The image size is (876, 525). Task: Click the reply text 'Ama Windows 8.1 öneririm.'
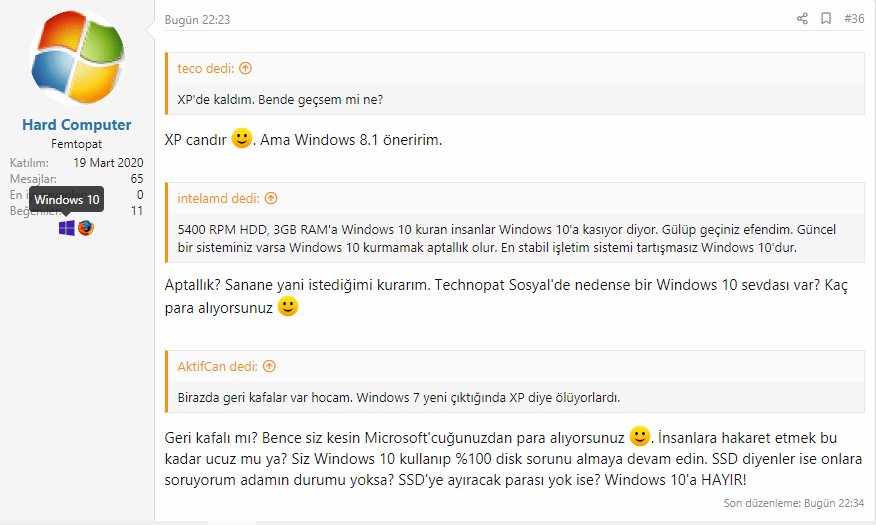coord(351,140)
